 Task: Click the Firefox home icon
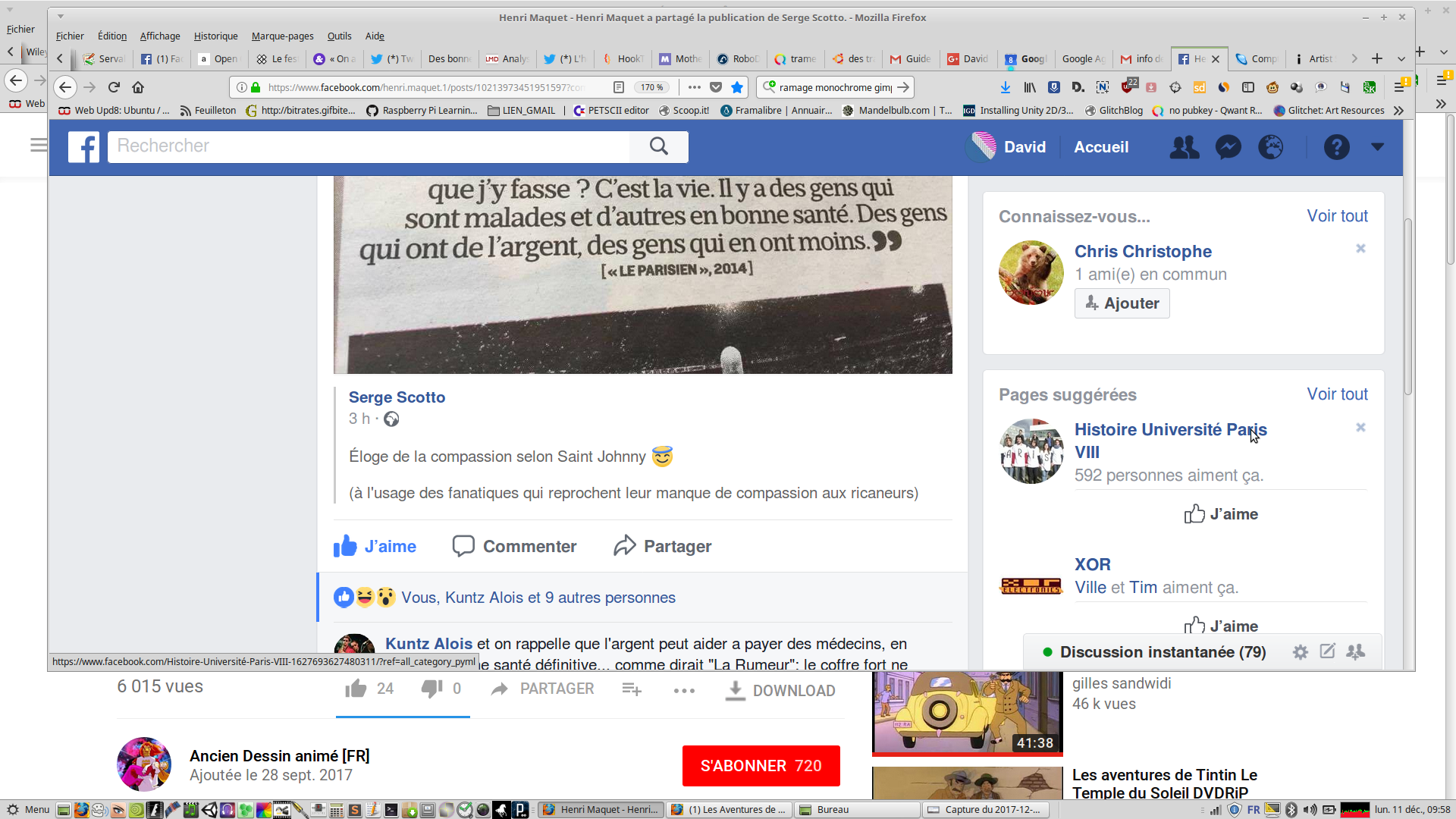138,87
